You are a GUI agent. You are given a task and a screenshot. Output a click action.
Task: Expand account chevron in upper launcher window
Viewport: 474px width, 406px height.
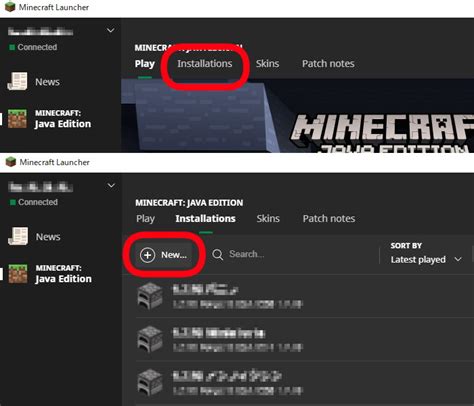110,31
